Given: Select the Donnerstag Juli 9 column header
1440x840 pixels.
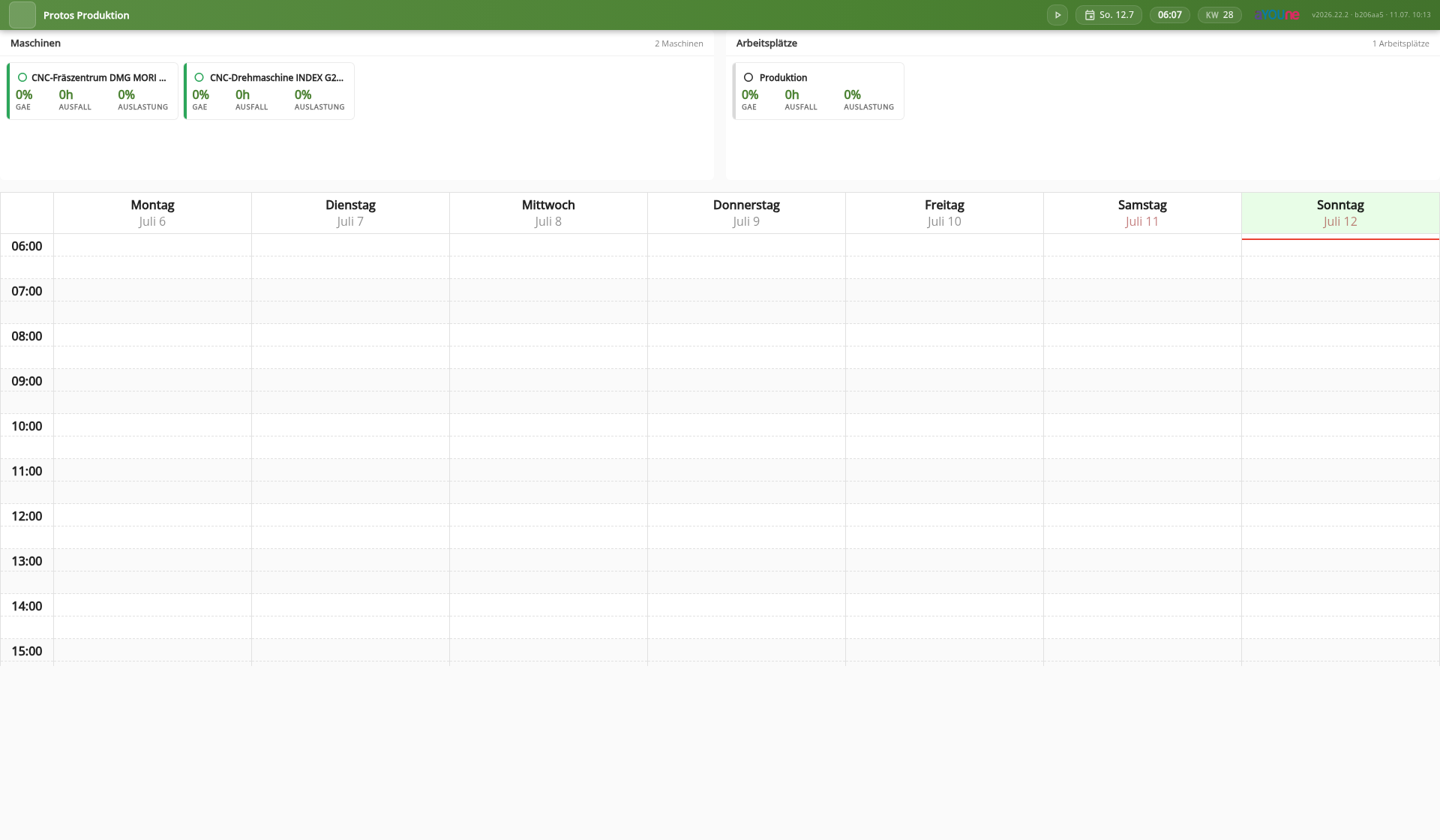Looking at the screenshot, I should pyautogui.click(x=746, y=213).
